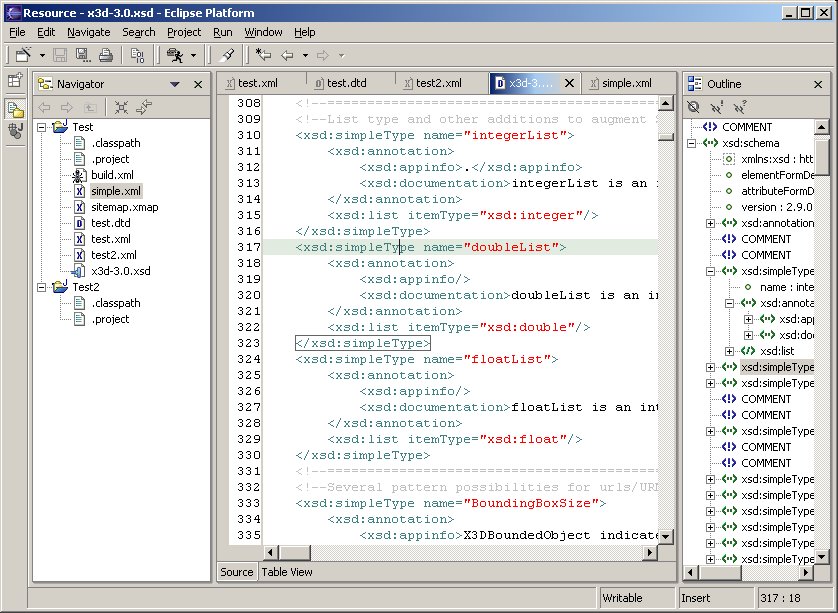Click the editor horizontal scrollbar right arrow

click(650, 552)
